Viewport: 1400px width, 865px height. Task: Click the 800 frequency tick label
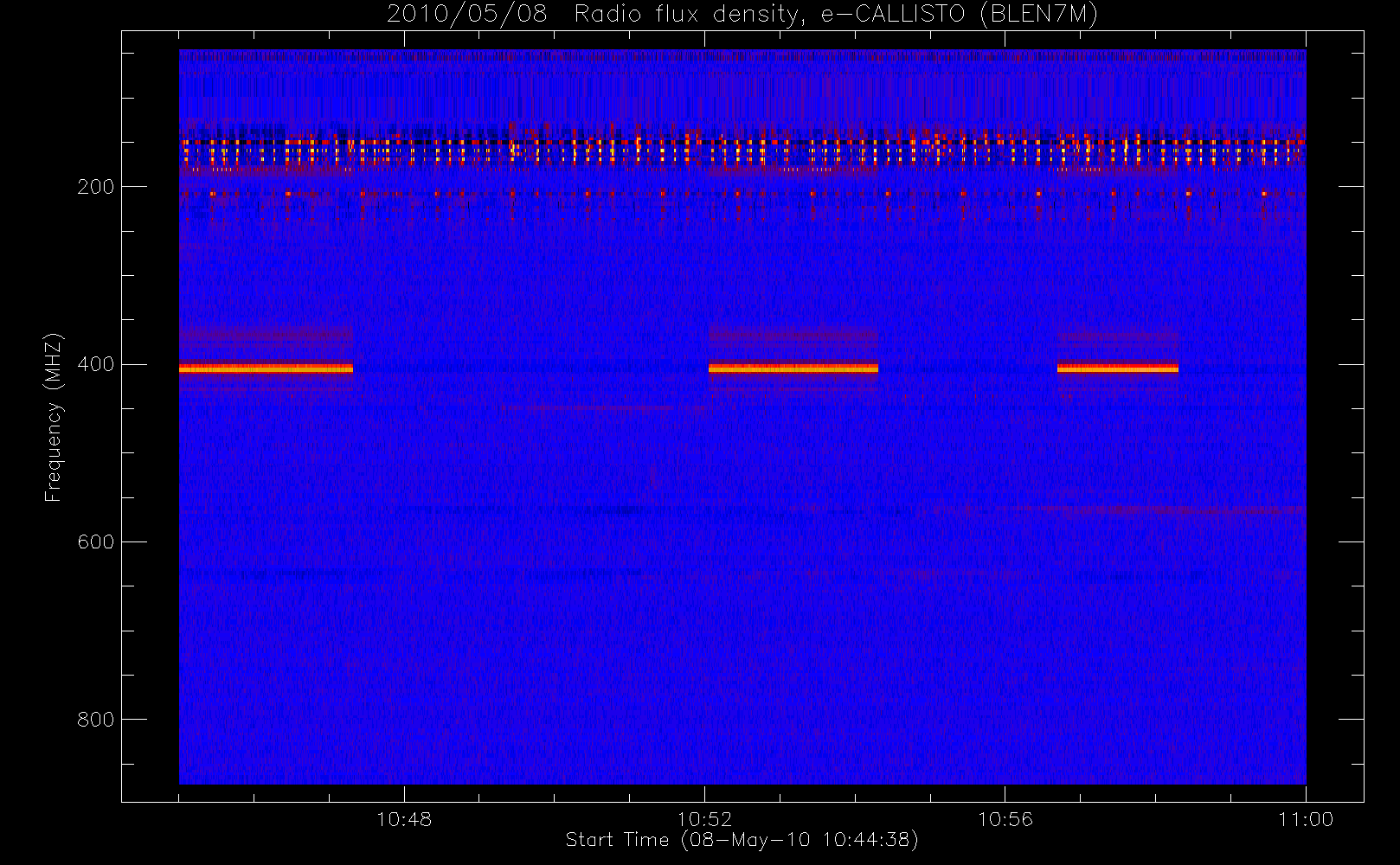pos(95,720)
